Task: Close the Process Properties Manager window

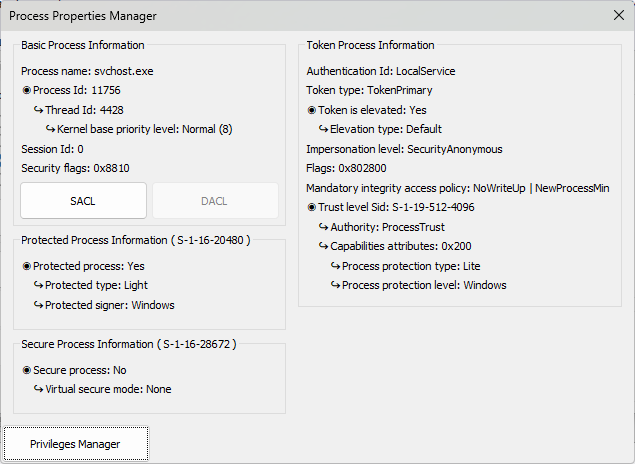Action: click(x=617, y=15)
